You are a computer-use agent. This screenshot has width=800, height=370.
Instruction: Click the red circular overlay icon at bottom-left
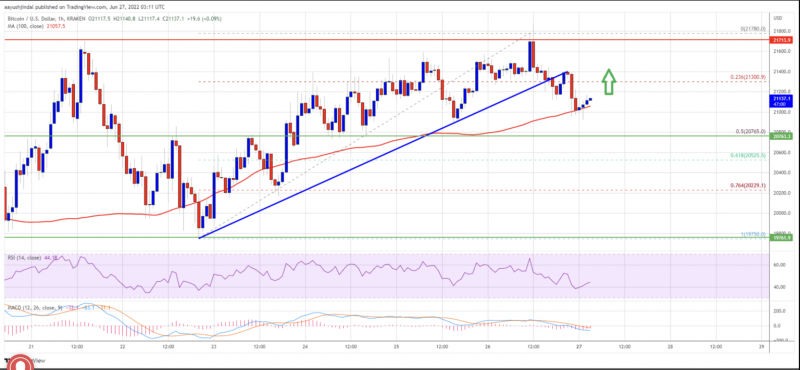[x=21, y=362]
